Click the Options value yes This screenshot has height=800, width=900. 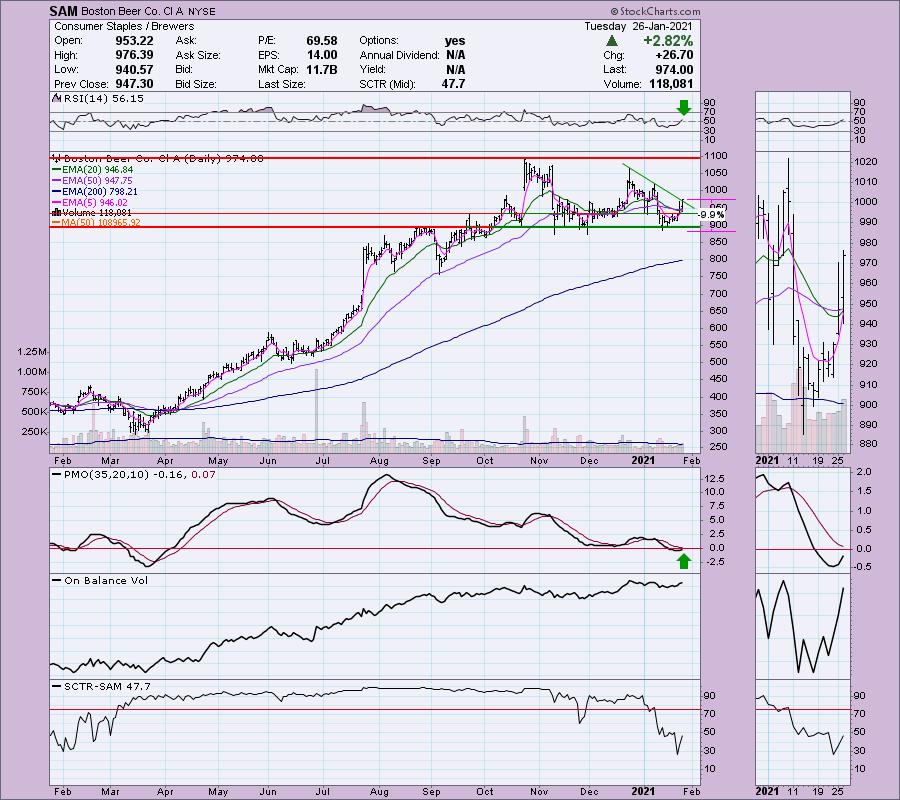point(455,41)
